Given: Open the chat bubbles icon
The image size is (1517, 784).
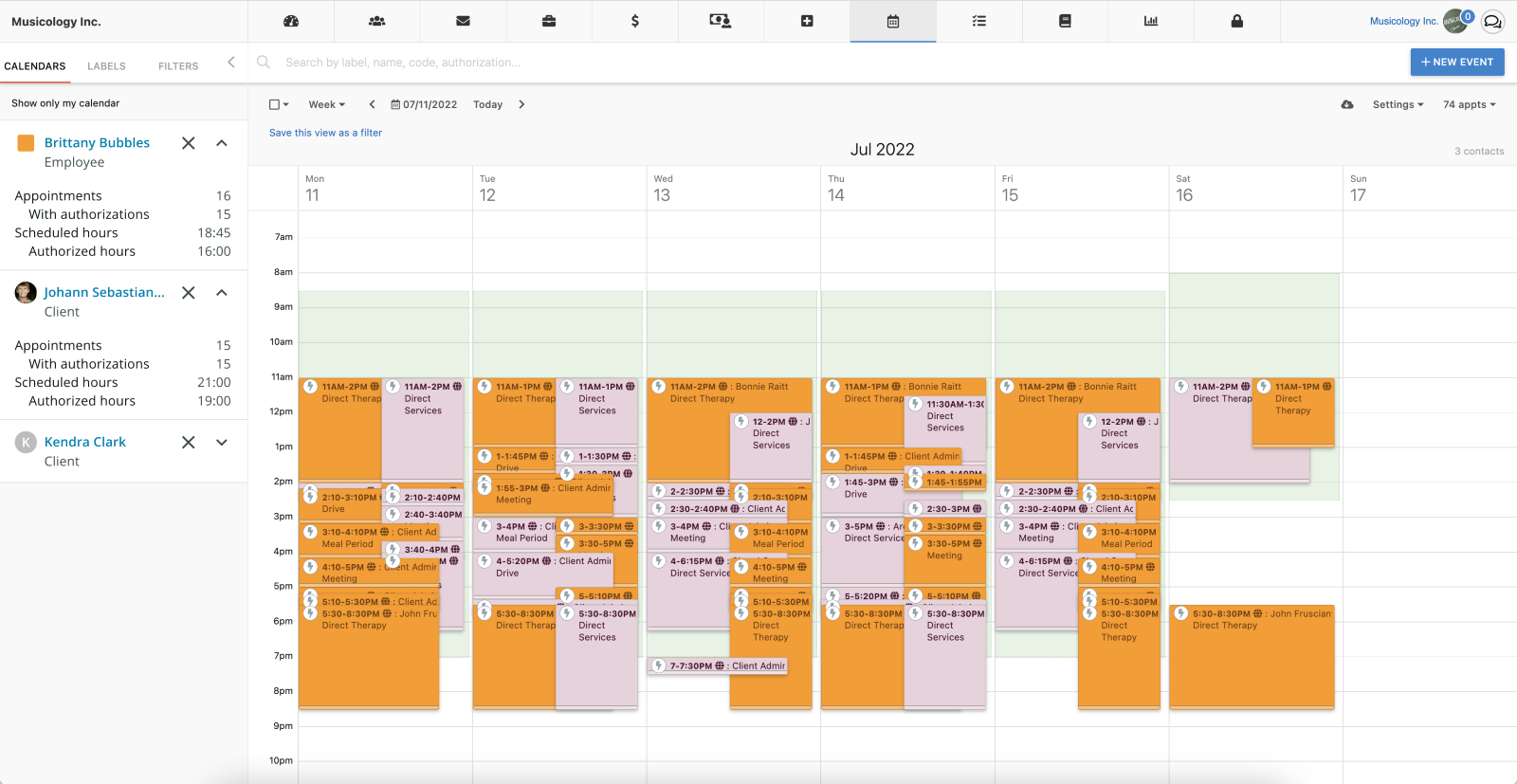Looking at the screenshot, I should coord(1492,22).
